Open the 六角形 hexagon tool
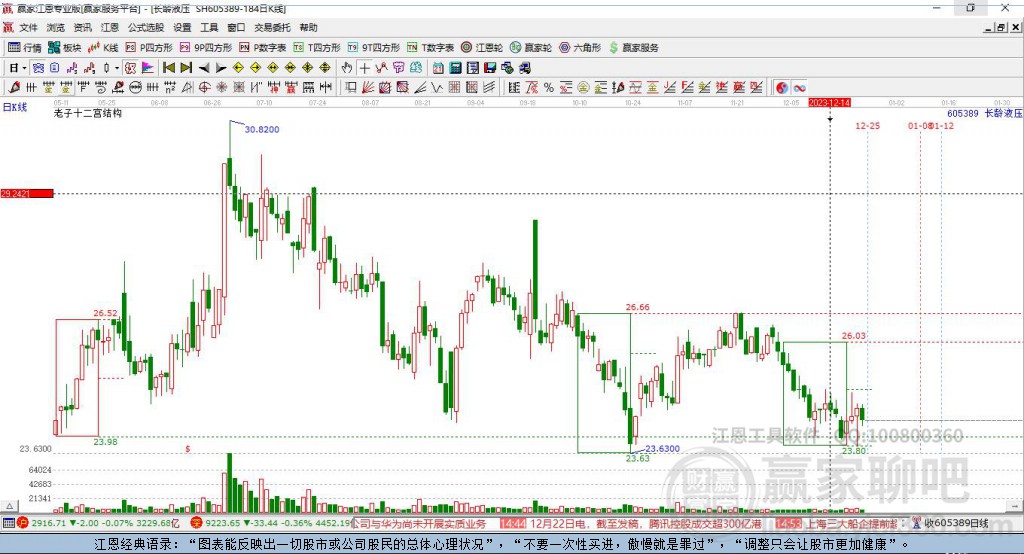Image resolution: width=1024 pixels, height=554 pixels. pyautogui.click(x=580, y=48)
